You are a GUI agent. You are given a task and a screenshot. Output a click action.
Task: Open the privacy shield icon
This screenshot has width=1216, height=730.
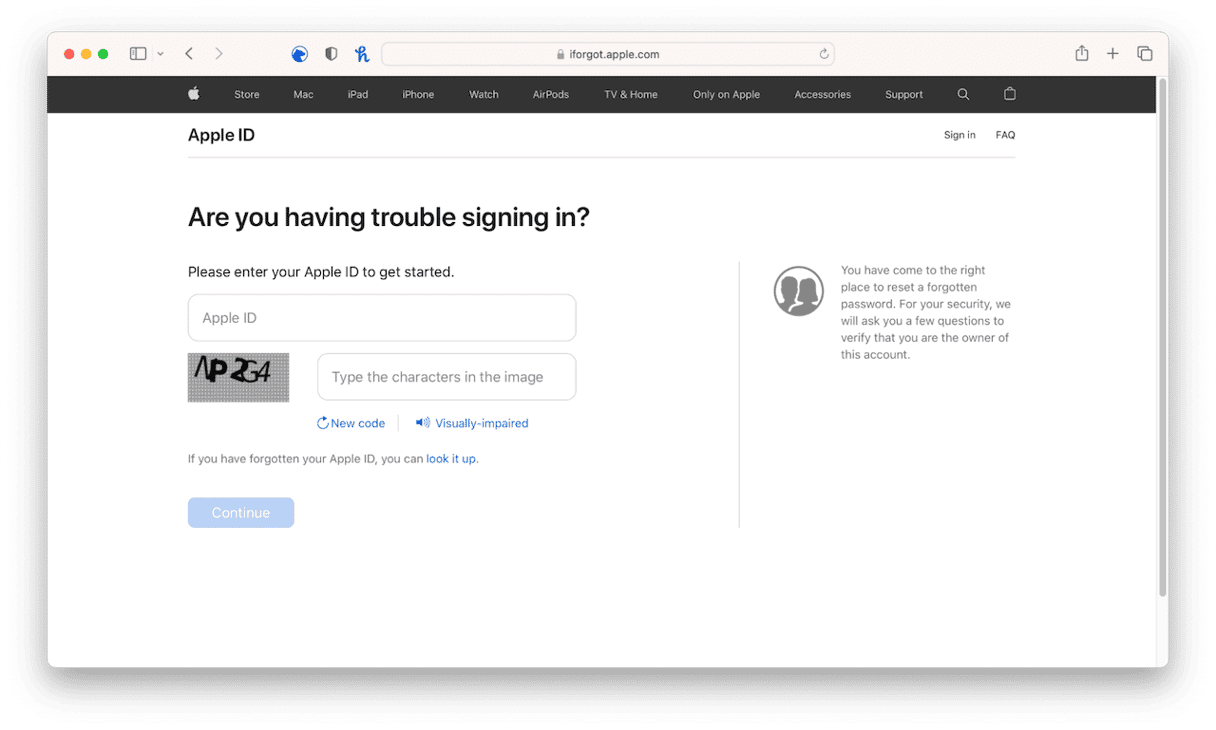331,54
